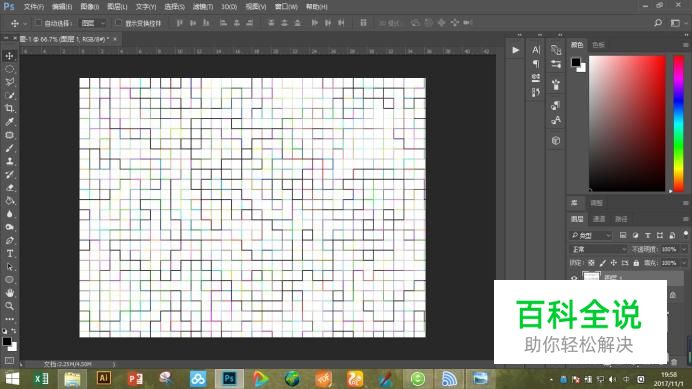Select the Eyedropper tool
The height and width of the screenshot is (389, 692).
click(x=9, y=122)
